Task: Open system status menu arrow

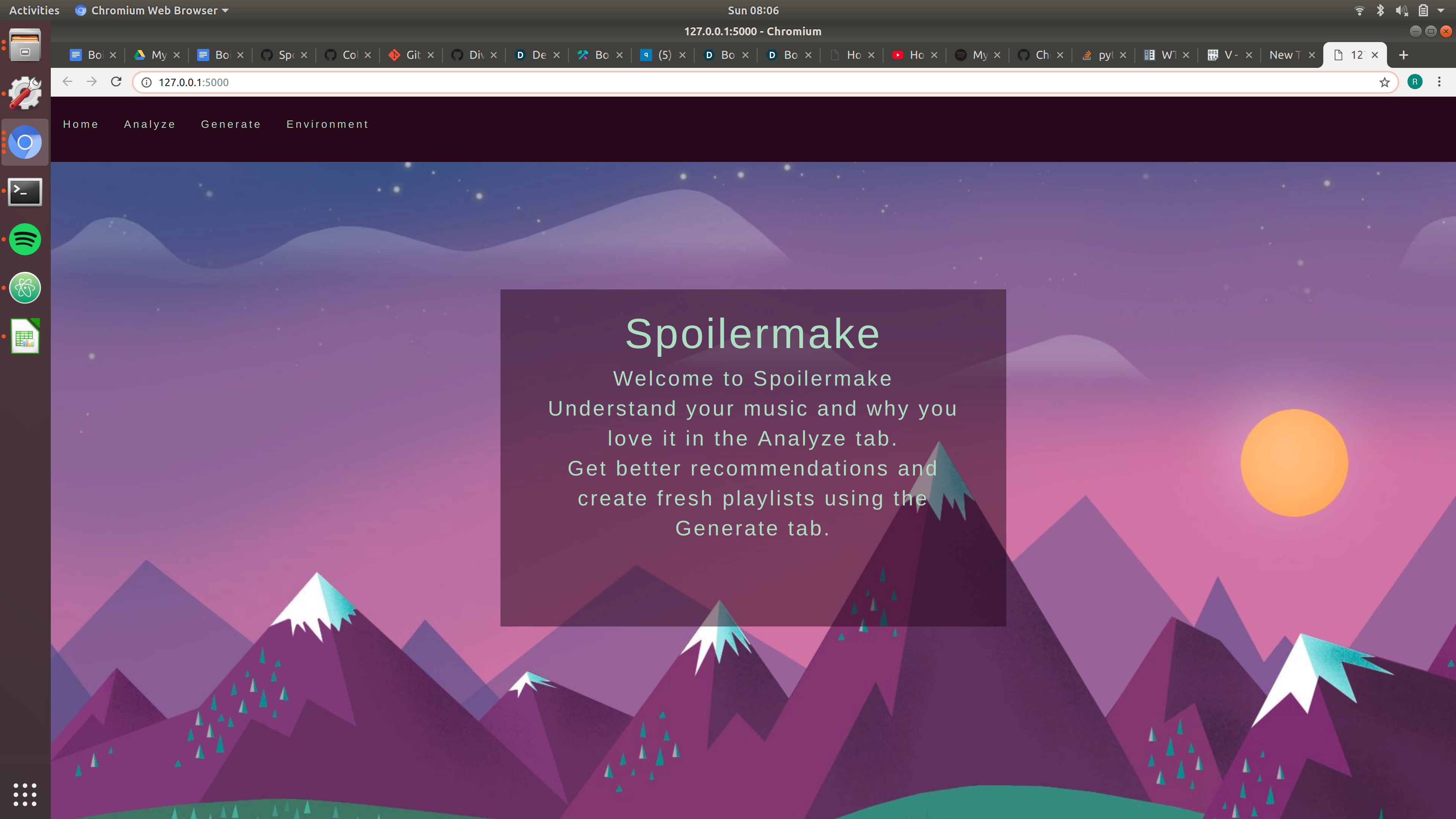Action: point(1441,10)
